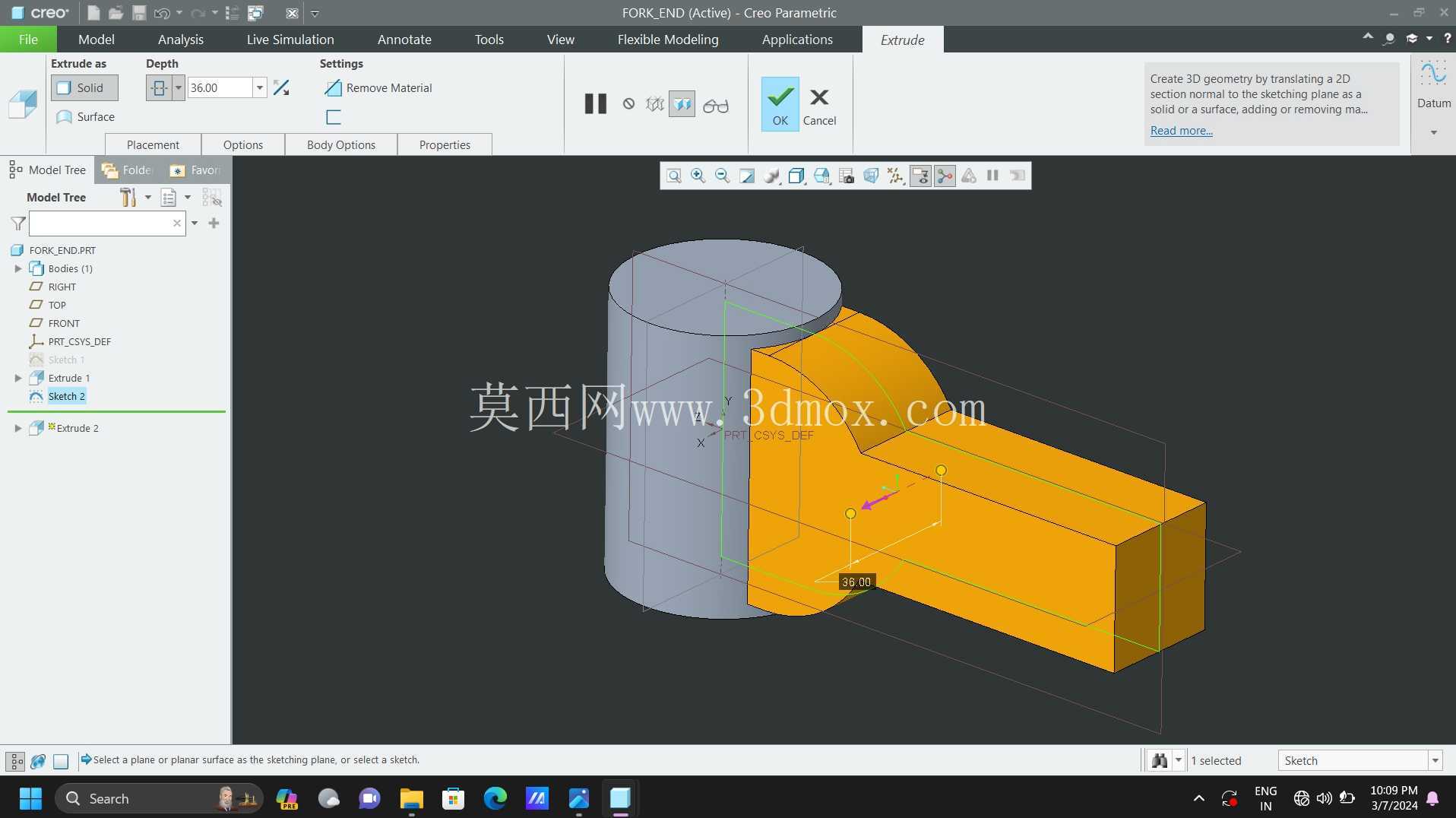
Task: Open the Body Options tab
Action: pos(341,144)
